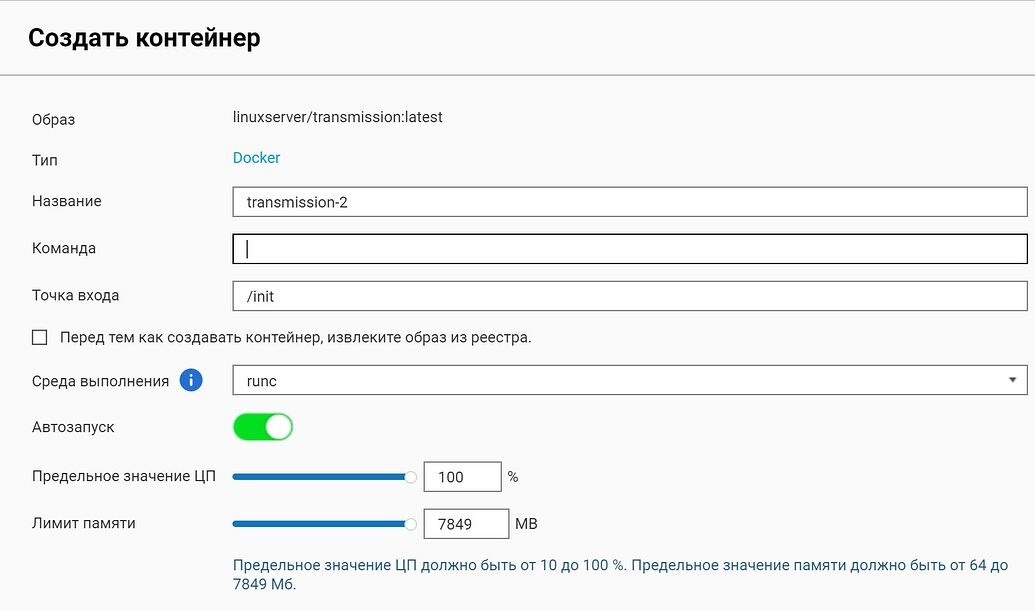This screenshot has height=610, width=1035.
Task: Select the CPU percentage field showing 100
Action: coord(462,477)
